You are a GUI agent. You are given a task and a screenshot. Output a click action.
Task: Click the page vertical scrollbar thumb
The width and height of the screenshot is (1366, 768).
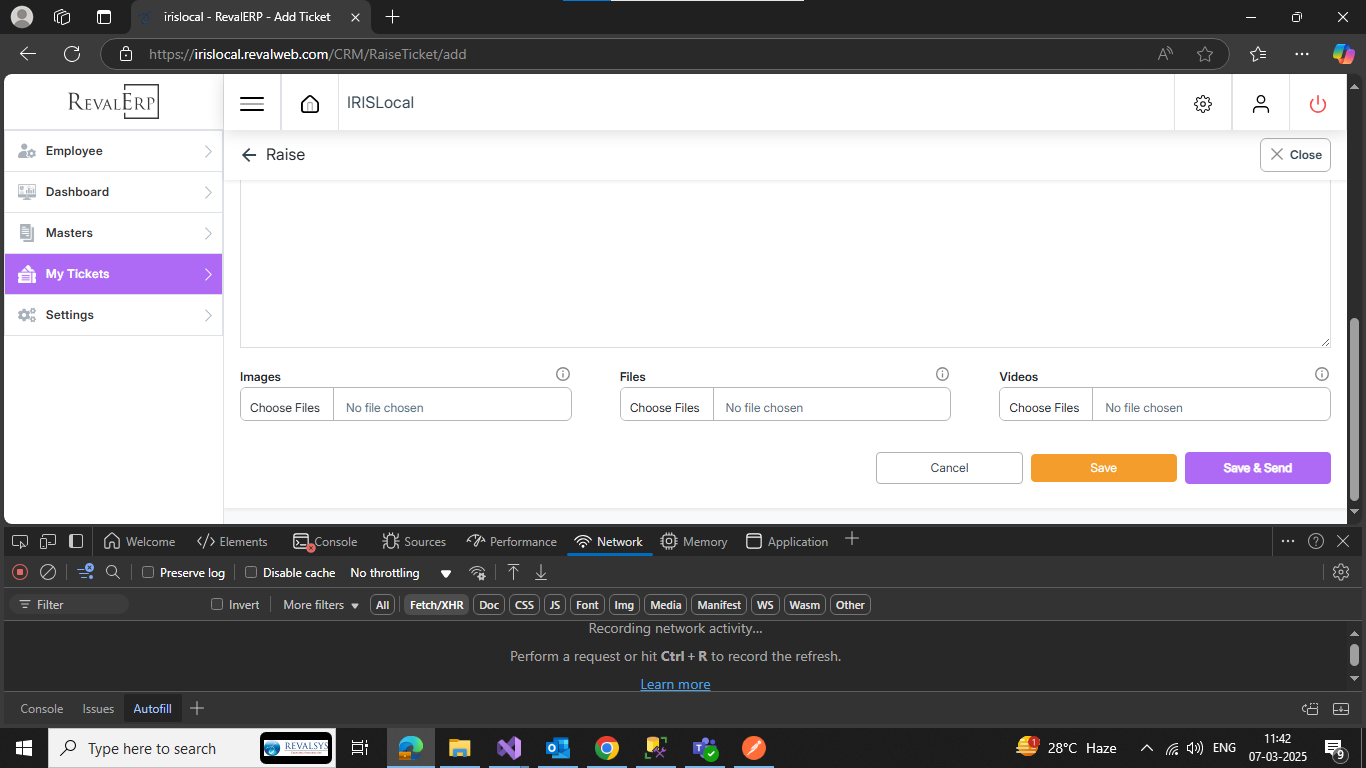(x=1355, y=415)
